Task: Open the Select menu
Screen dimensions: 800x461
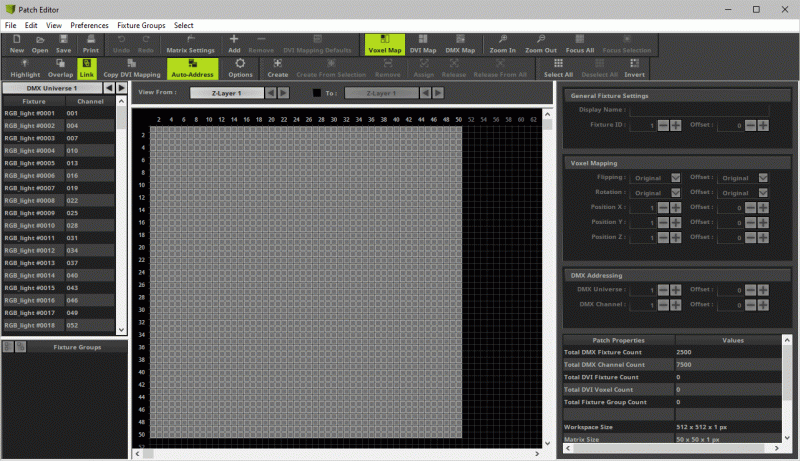Action: (x=184, y=25)
